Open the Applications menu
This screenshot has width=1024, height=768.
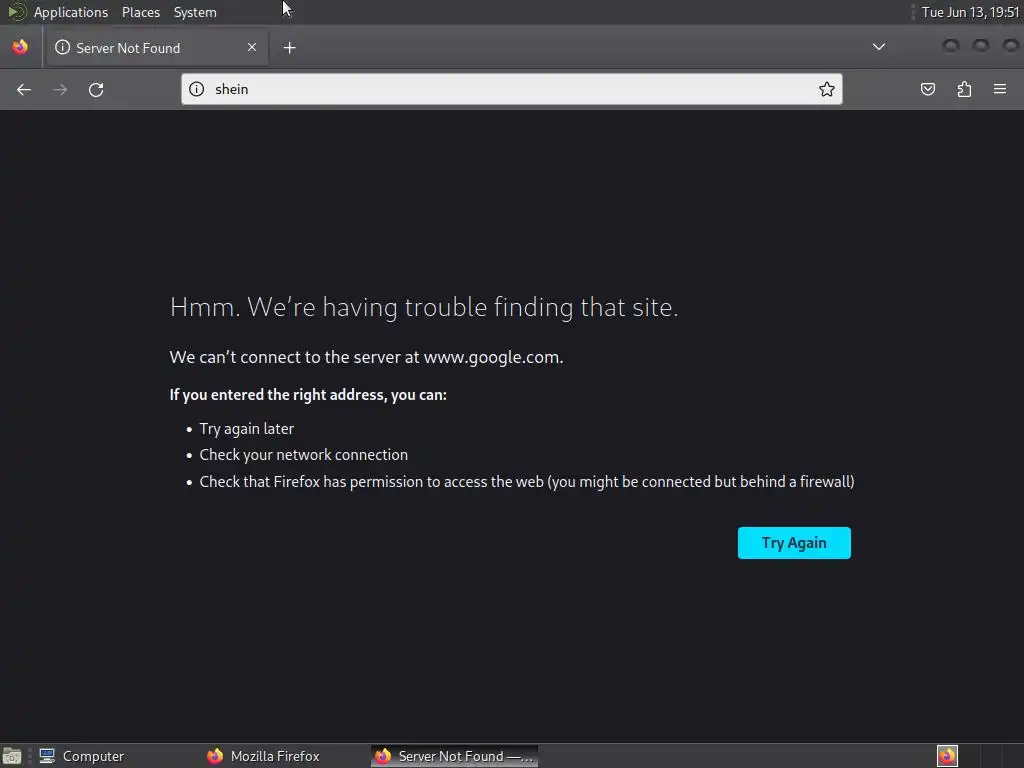click(70, 12)
